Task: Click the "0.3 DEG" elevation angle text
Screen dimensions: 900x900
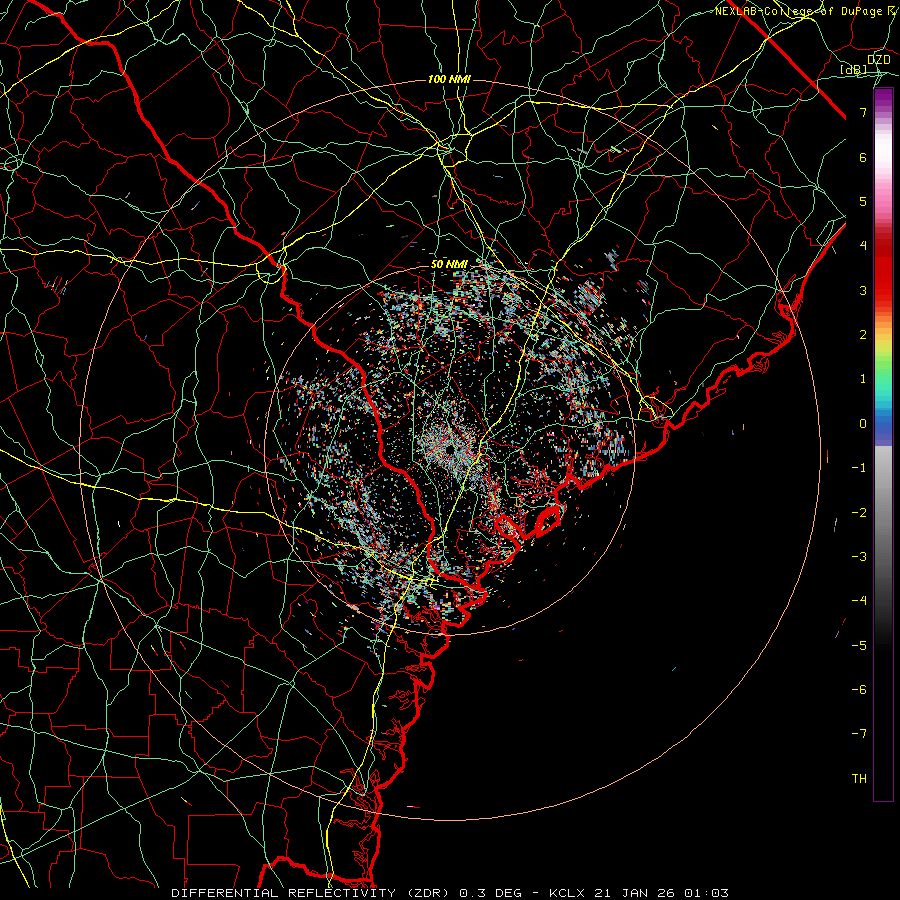Action: 491,893
